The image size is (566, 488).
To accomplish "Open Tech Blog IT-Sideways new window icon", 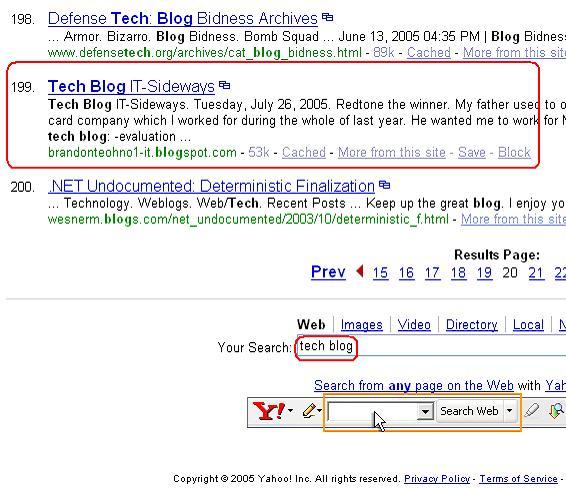I will pos(225,85).
